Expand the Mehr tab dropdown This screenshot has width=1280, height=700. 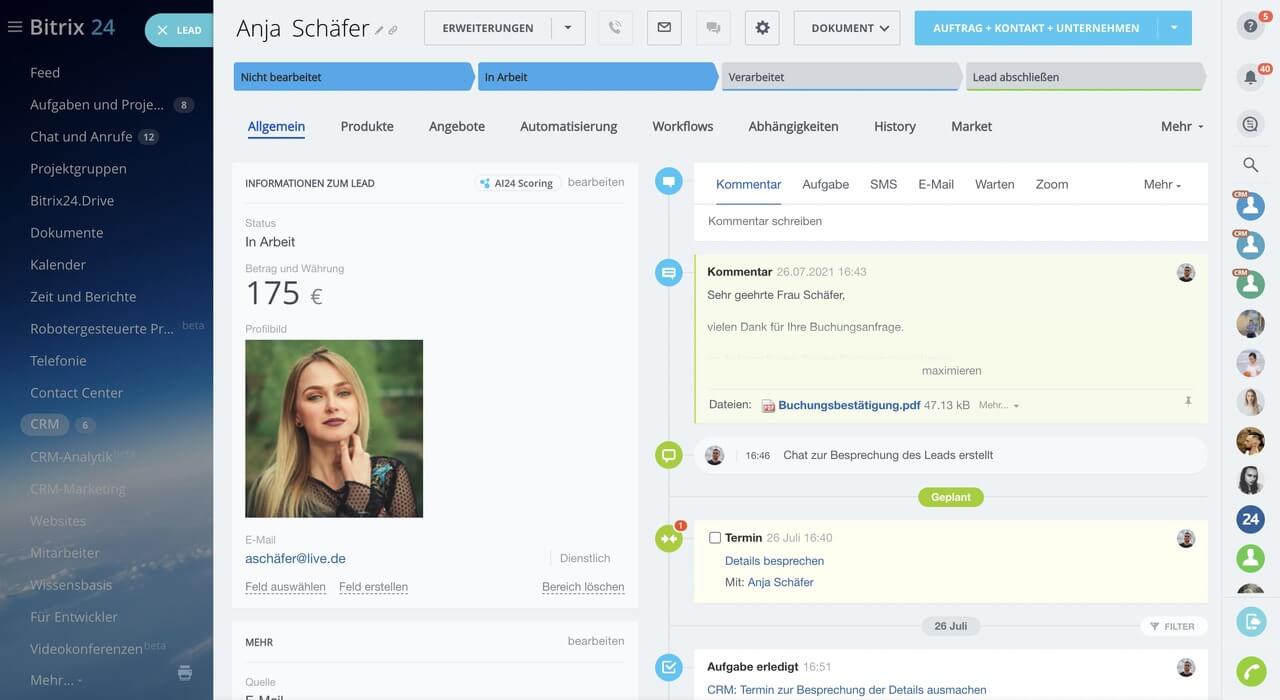click(1181, 127)
